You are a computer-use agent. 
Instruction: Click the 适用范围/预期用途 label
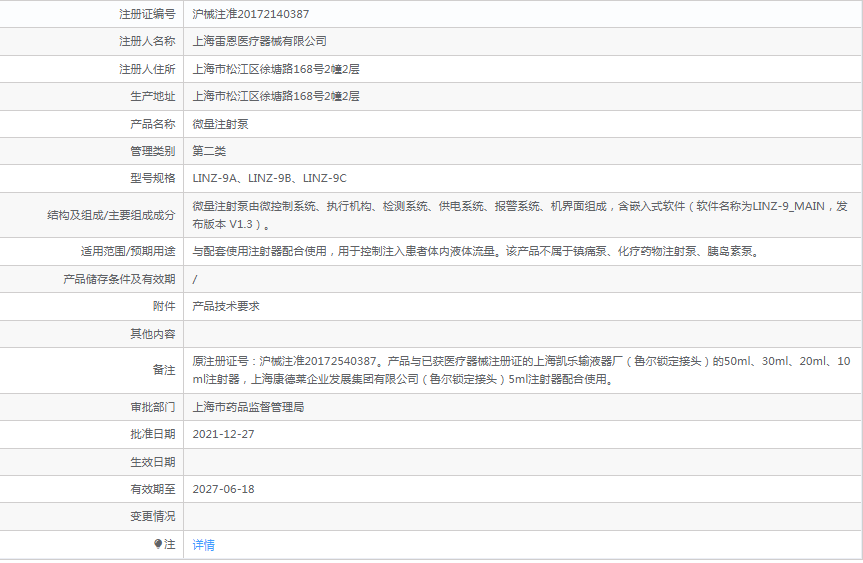click(x=128, y=252)
